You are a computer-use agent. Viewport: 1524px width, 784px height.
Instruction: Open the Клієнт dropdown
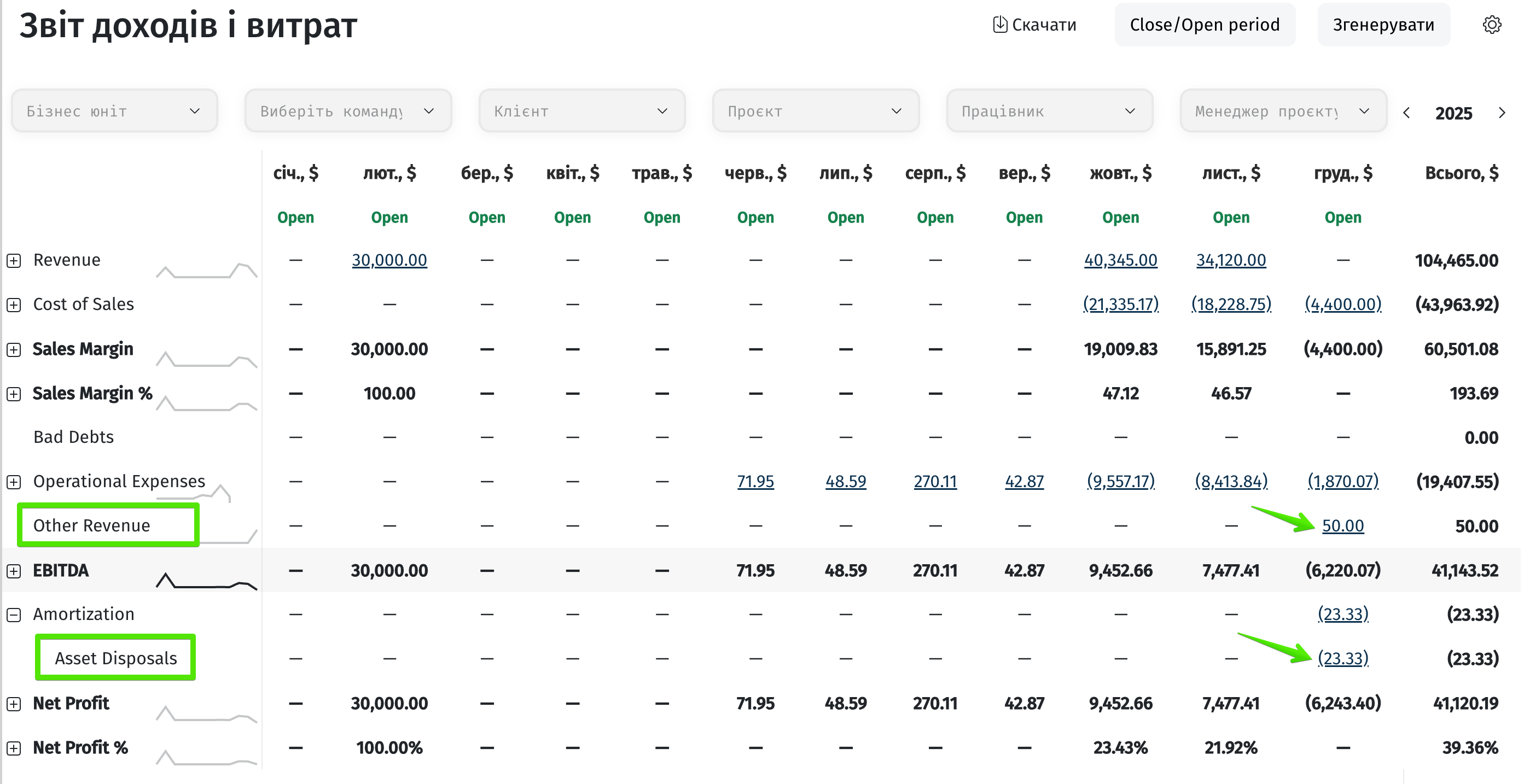point(582,111)
